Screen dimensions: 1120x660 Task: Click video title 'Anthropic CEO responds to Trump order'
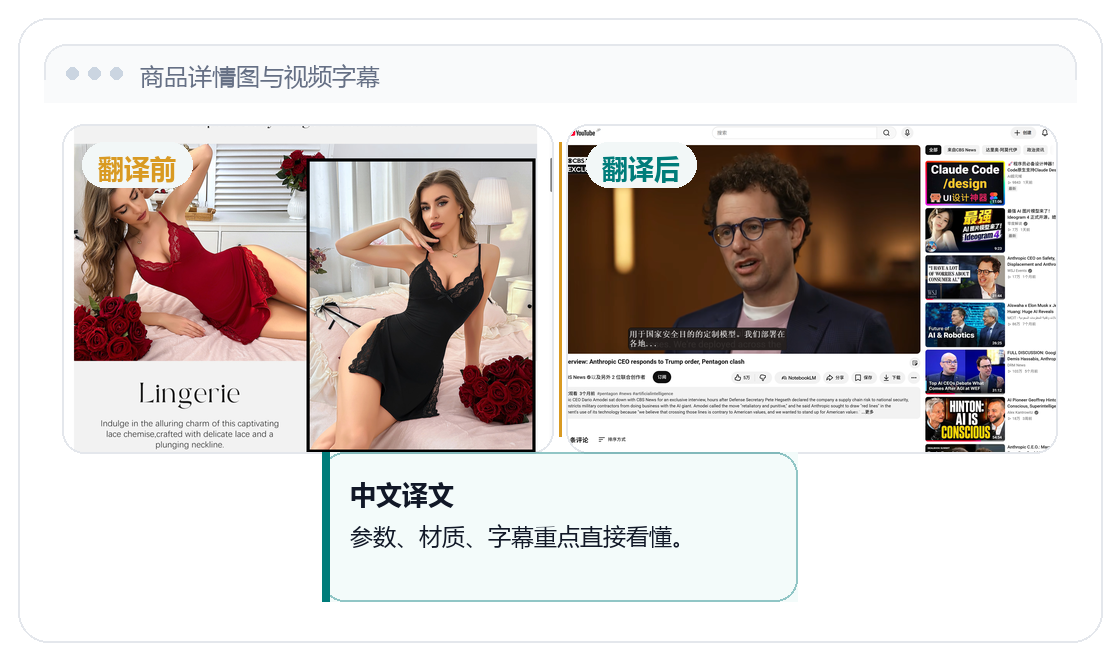coord(656,362)
